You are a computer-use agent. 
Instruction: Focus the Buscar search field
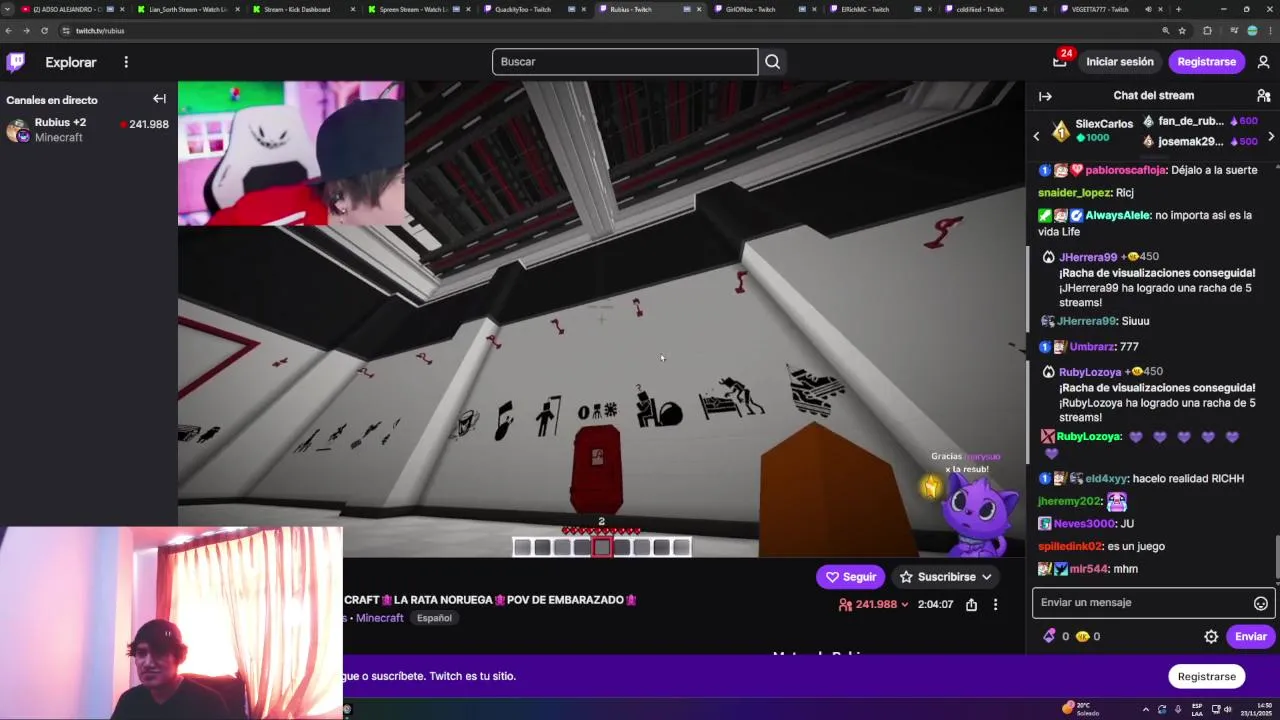pos(625,62)
